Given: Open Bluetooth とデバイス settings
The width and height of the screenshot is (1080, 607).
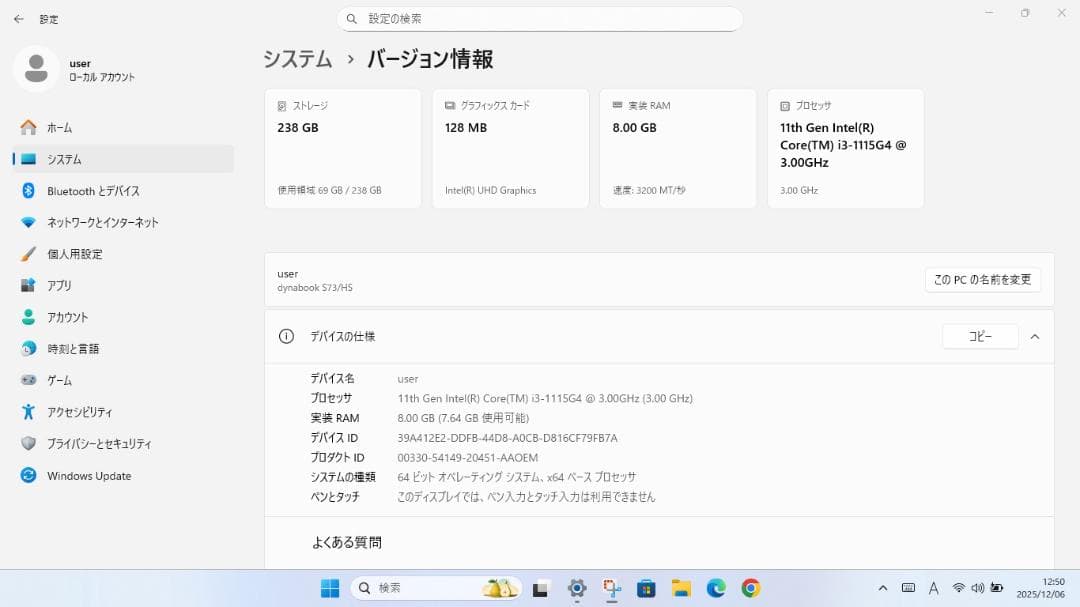Looking at the screenshot, I should pyautogui.click(x=93, y=190).
